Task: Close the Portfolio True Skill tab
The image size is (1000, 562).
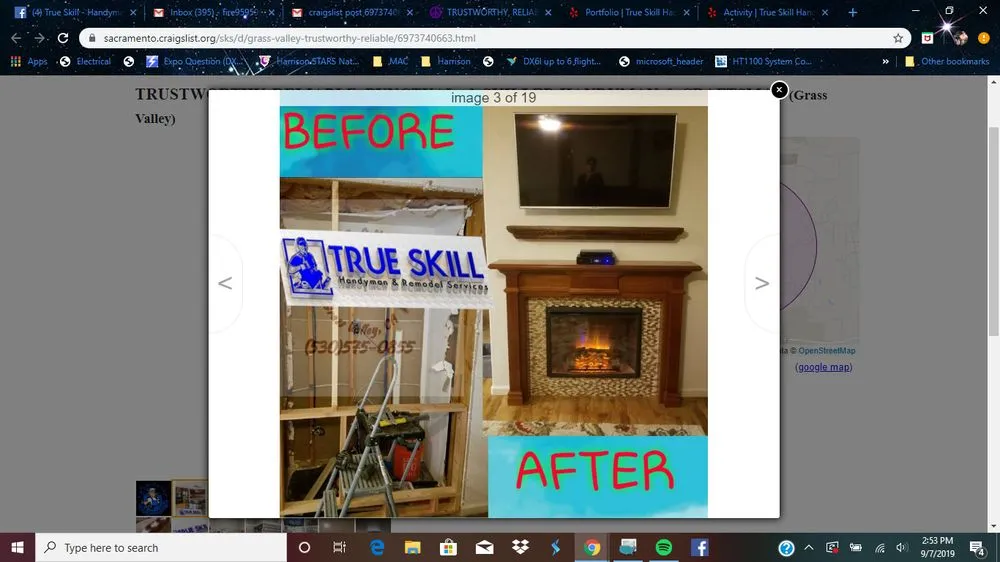Action: [x=686, y=12]
